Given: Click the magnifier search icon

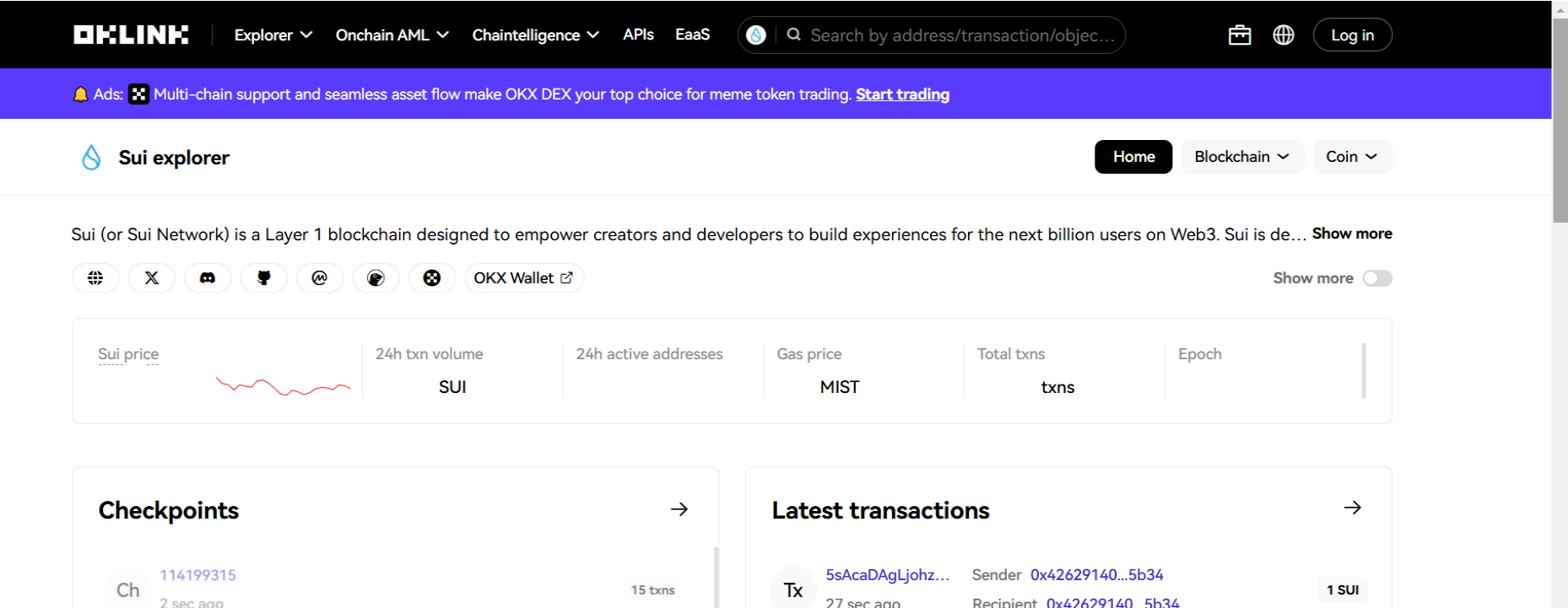Looking at the screenshot, I should 793,35.
